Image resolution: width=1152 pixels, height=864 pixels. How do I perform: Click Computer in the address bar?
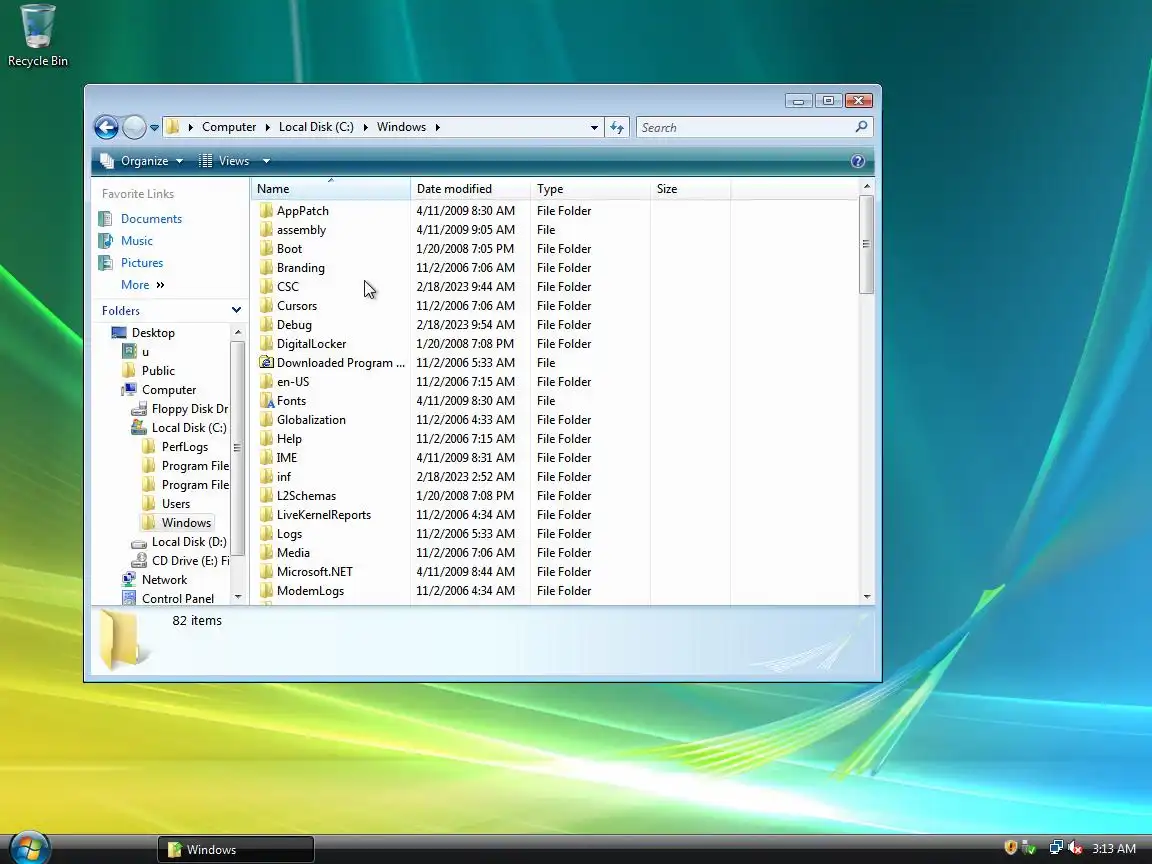point(229,127)
